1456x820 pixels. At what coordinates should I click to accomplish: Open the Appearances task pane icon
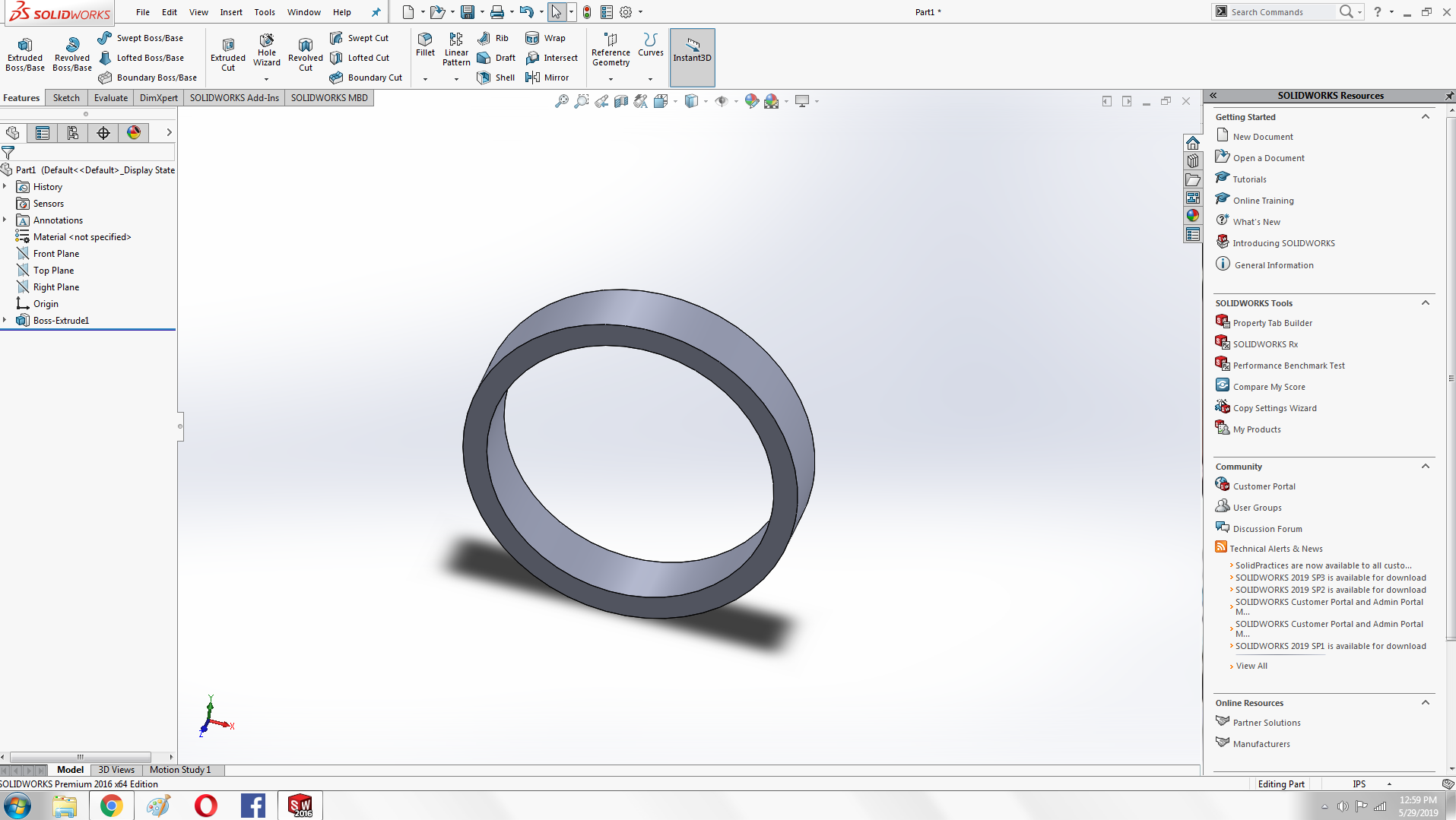click(x=1192, y=216)
